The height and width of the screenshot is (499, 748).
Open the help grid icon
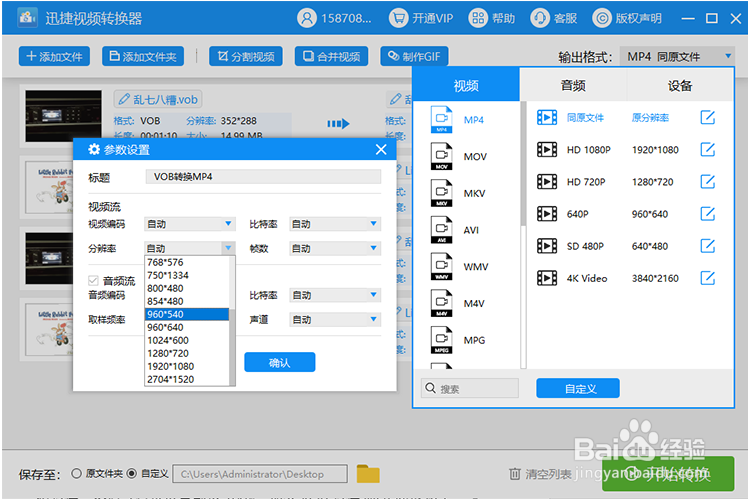(478, 18)
